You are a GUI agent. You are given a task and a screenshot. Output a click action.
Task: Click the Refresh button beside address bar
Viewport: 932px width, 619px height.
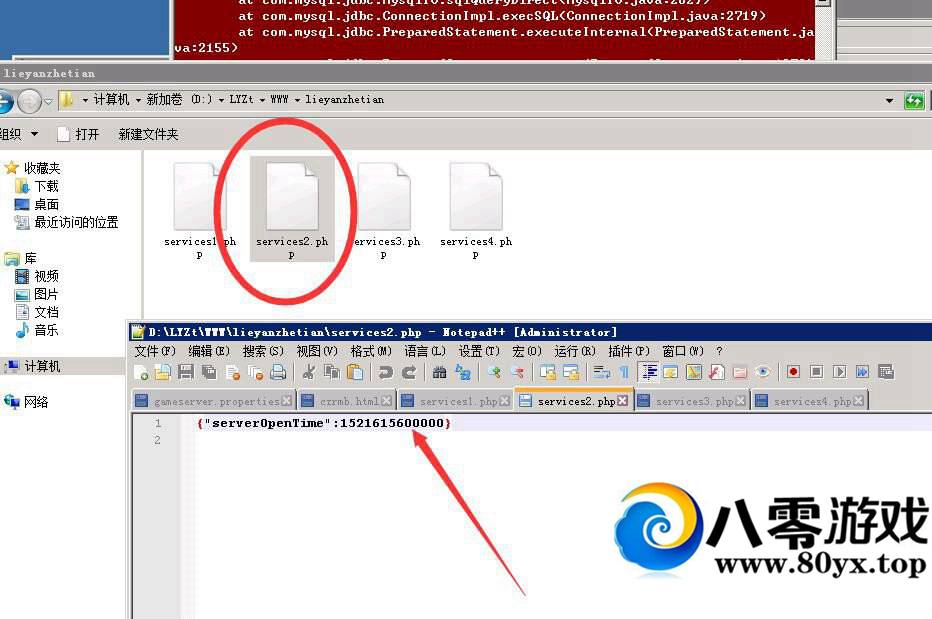[914, 100]
